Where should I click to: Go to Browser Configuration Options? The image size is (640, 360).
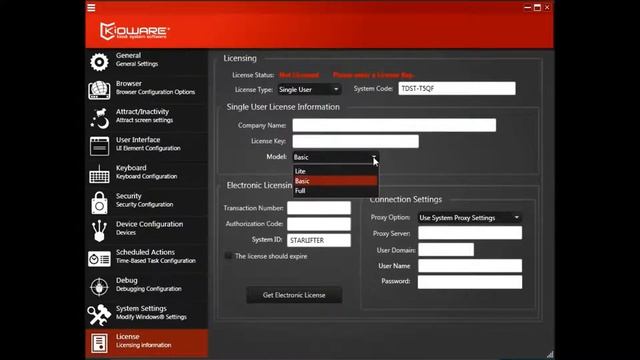pos(147,90)
